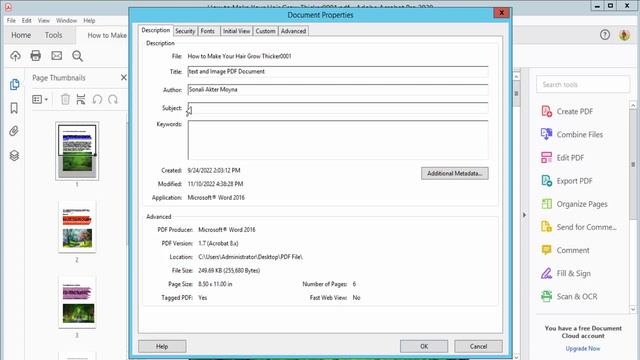Click the email envelope icon
Viewport: 640px width, 360px height.
tap(57, 56)
